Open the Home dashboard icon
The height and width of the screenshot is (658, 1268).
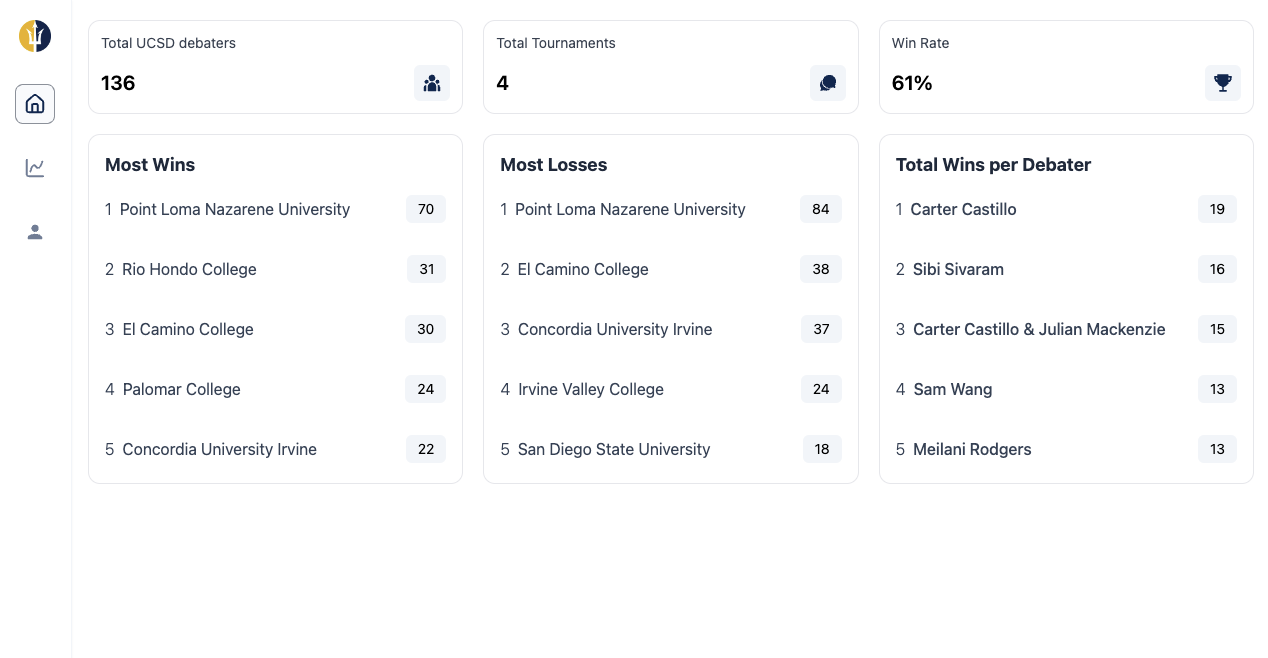pyautogui.click(x=35, y=104)
